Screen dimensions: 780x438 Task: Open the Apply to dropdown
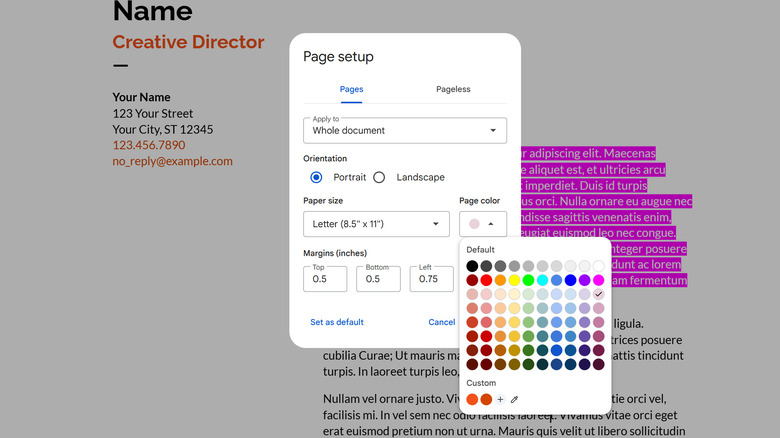tap(404, 130)
